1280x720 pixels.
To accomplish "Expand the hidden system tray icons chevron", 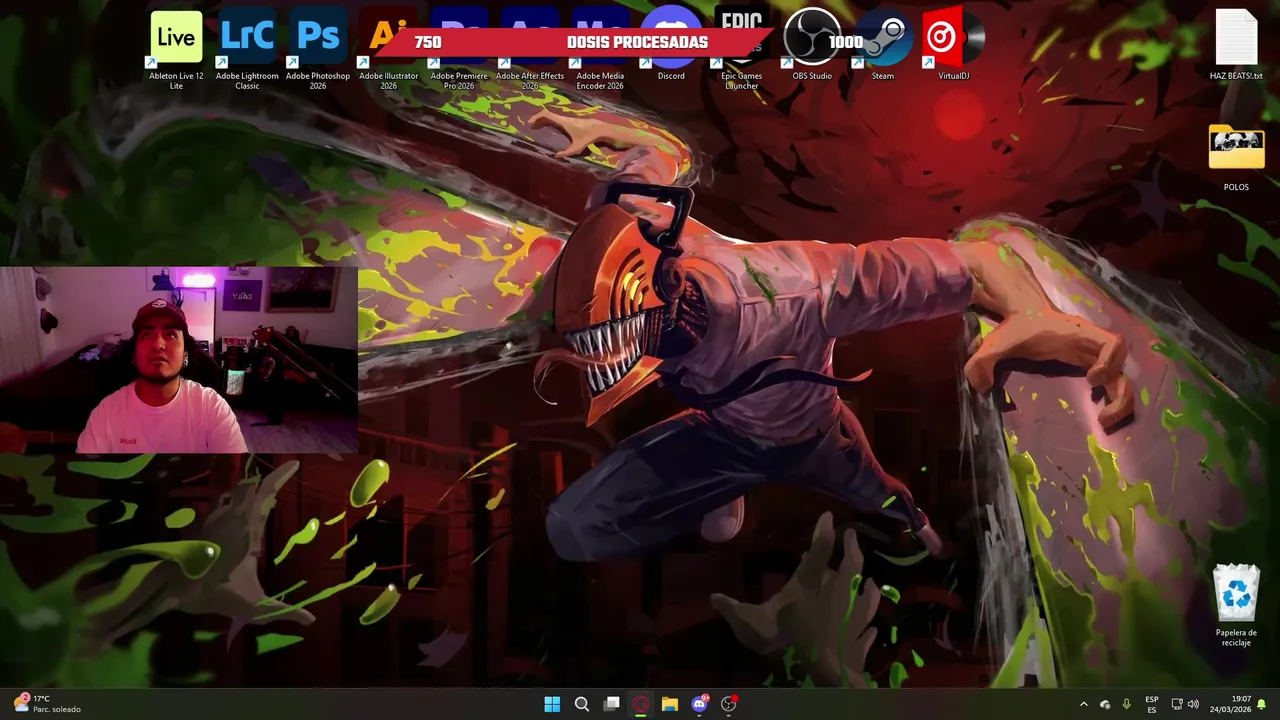I will tap(1083, 704).
